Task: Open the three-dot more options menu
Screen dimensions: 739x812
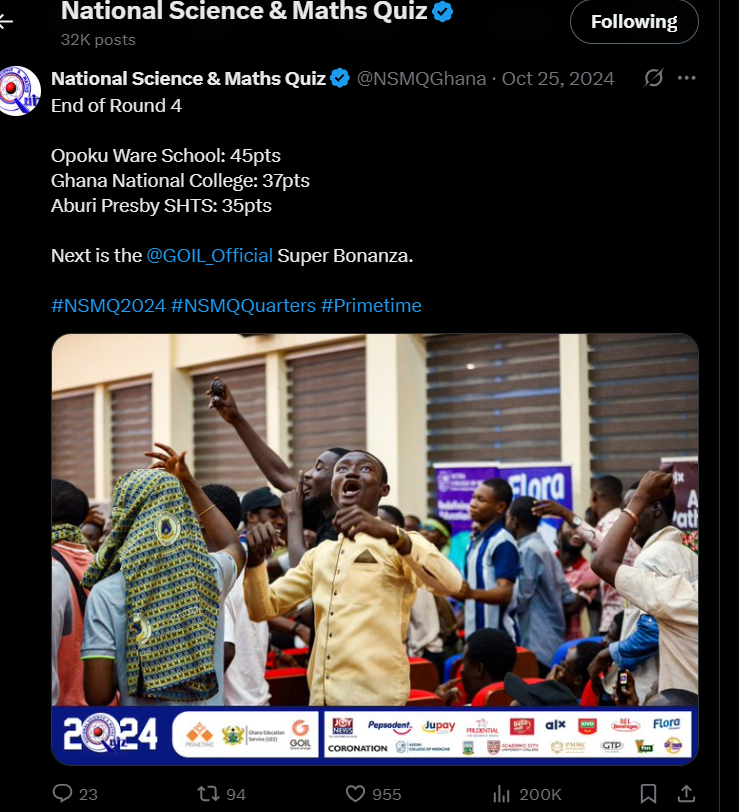Action: [686, 78]
